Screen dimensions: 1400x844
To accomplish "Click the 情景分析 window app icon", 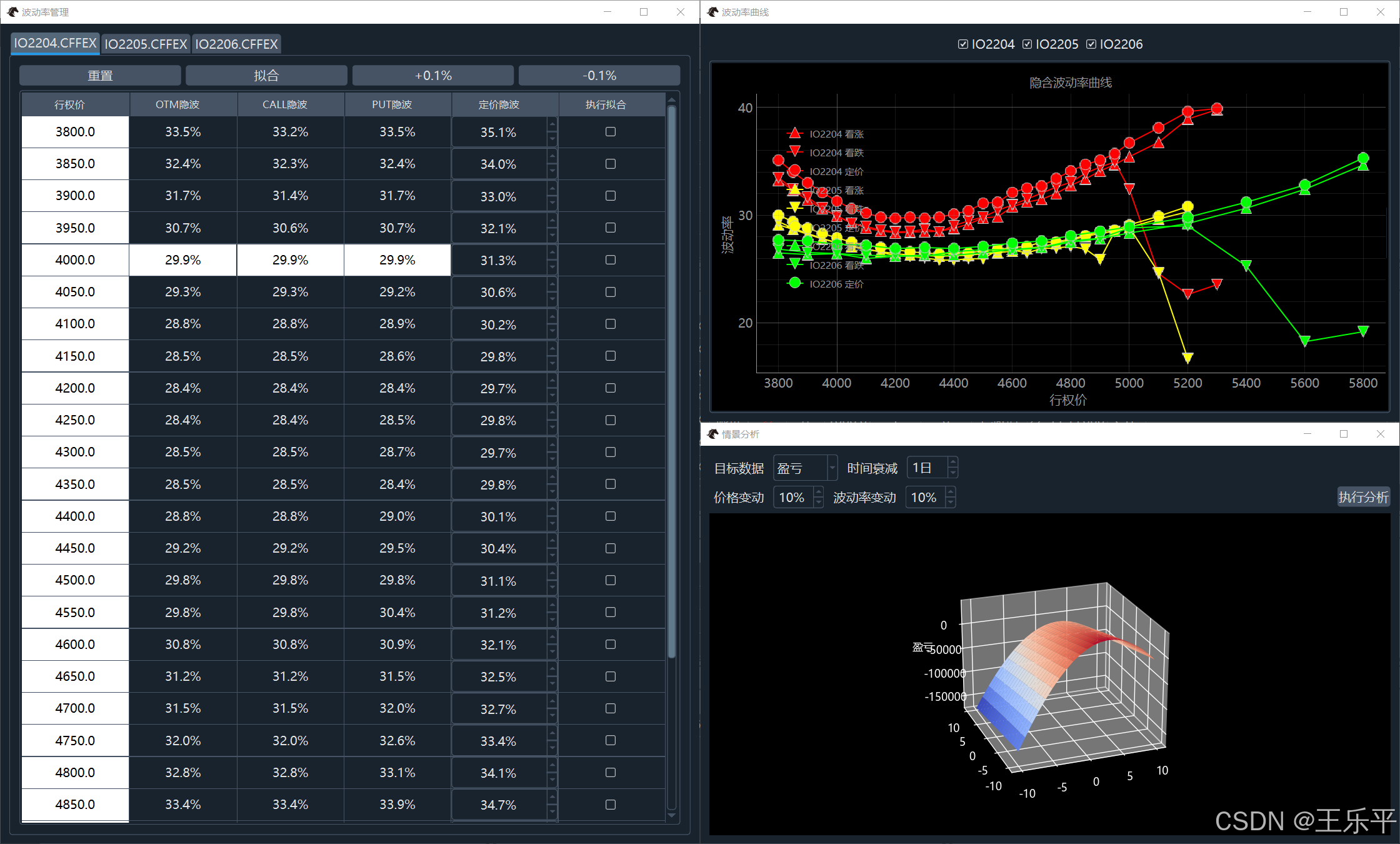I will (712, 434).
